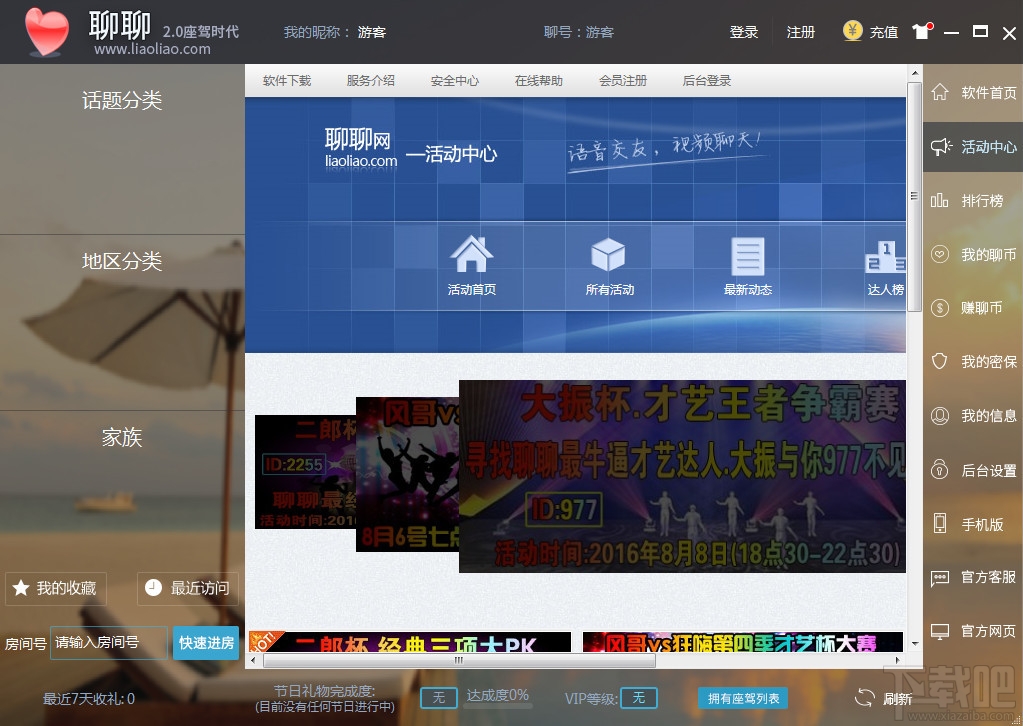Open the 软件下载 menu item
This screenshot has height=726, width=1023.
pos(287,80)
